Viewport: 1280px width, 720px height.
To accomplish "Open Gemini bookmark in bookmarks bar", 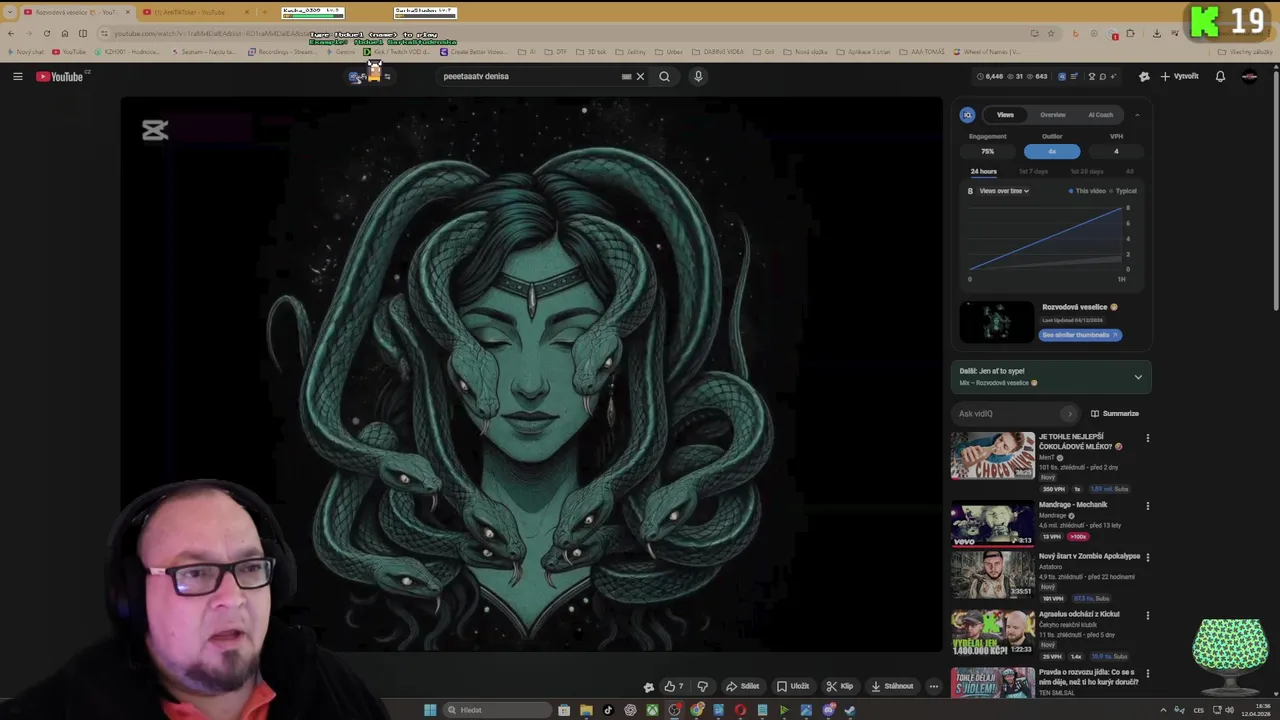I will coord(341,52).
